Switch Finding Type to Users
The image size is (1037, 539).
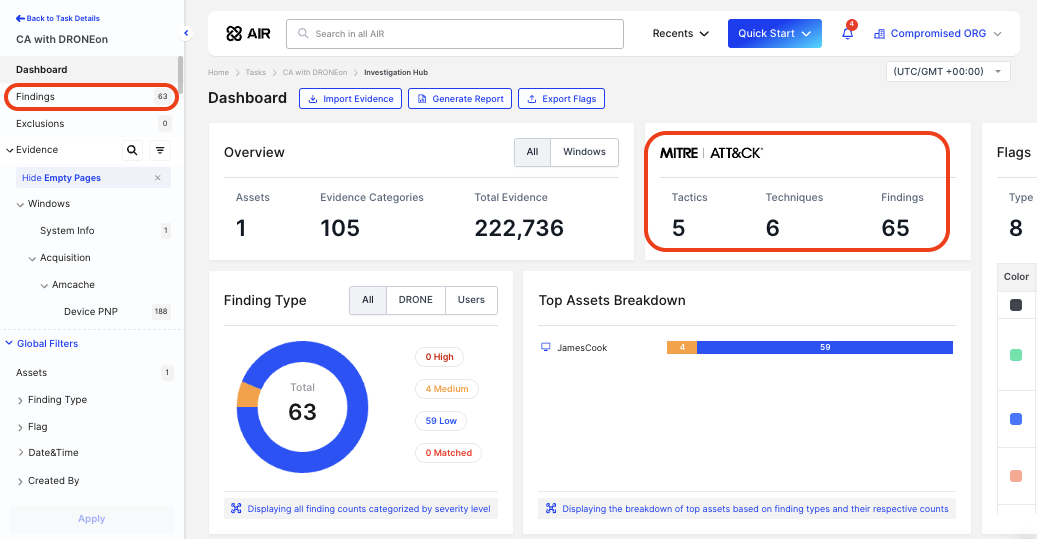pyautogui.click(x=471, y=300)
